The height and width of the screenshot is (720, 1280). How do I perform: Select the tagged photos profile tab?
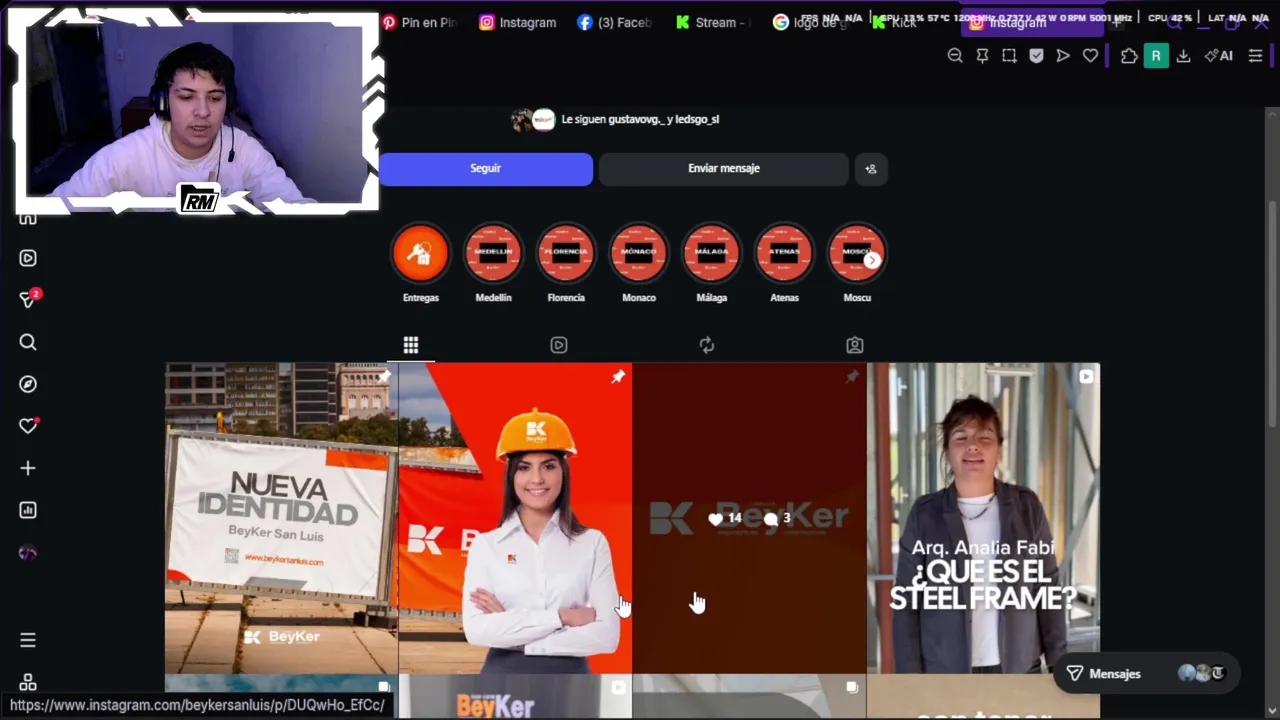(x=855, y=345)
